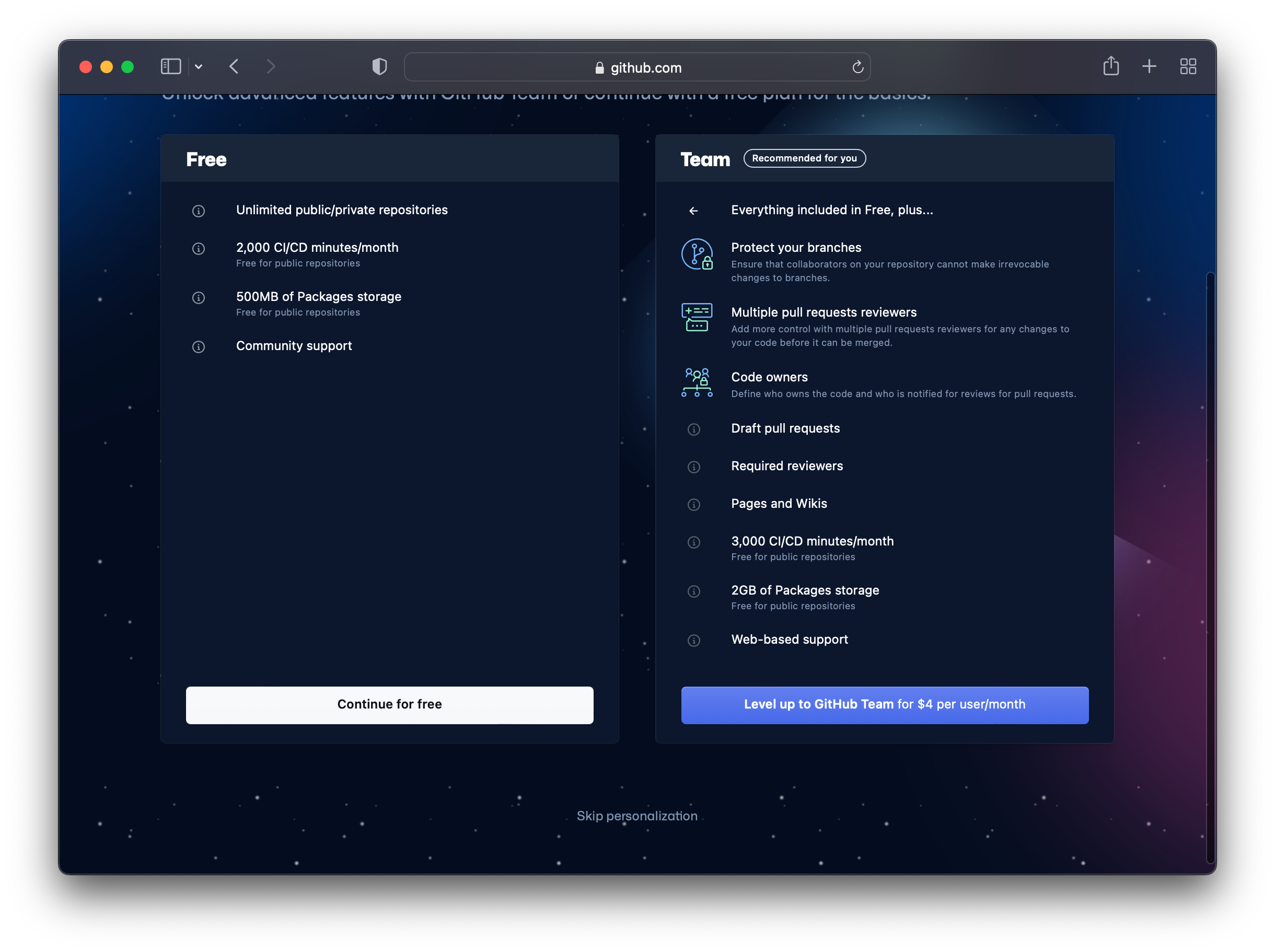Click info icon next to Required reviewers
The height and width of the screenshot is (952, 1275).
(694, 467)
